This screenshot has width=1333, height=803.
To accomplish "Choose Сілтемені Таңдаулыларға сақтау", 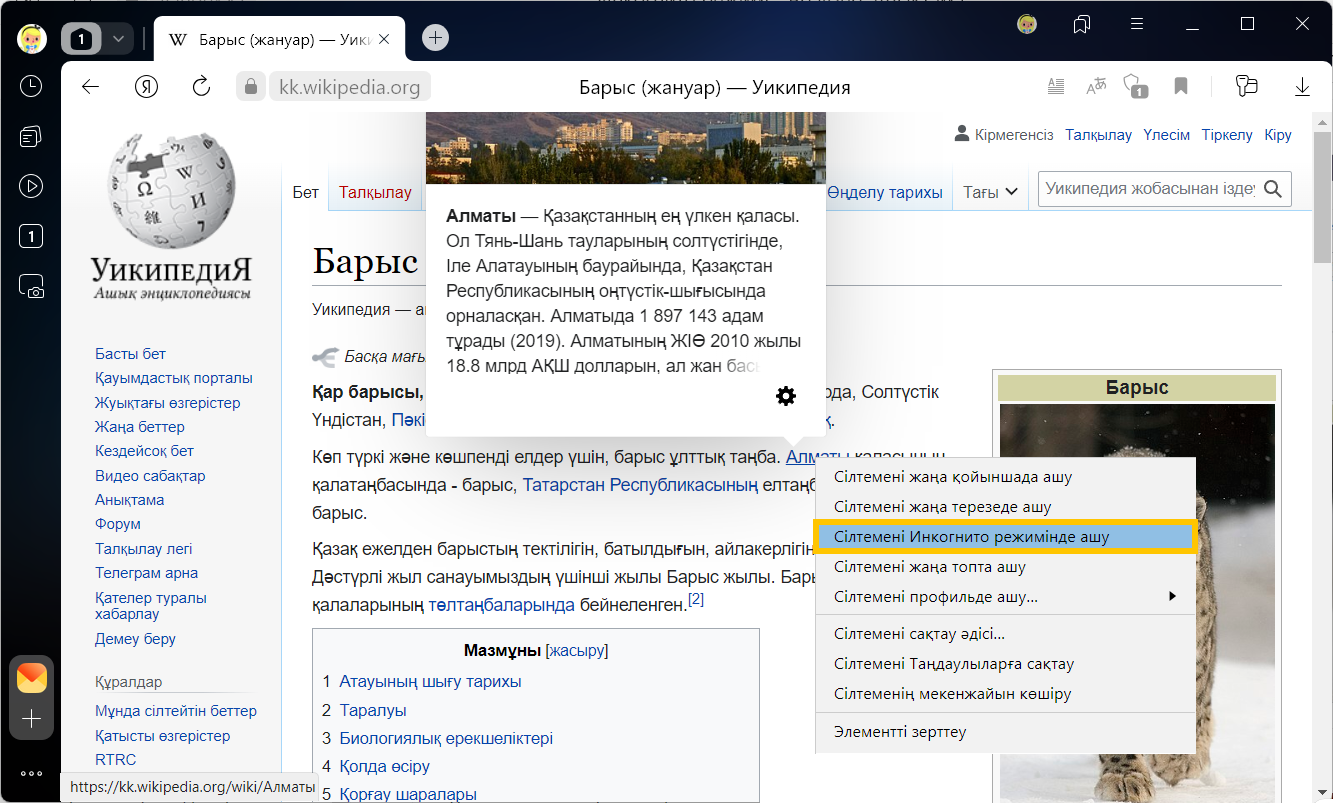I will pos(1005,664).
